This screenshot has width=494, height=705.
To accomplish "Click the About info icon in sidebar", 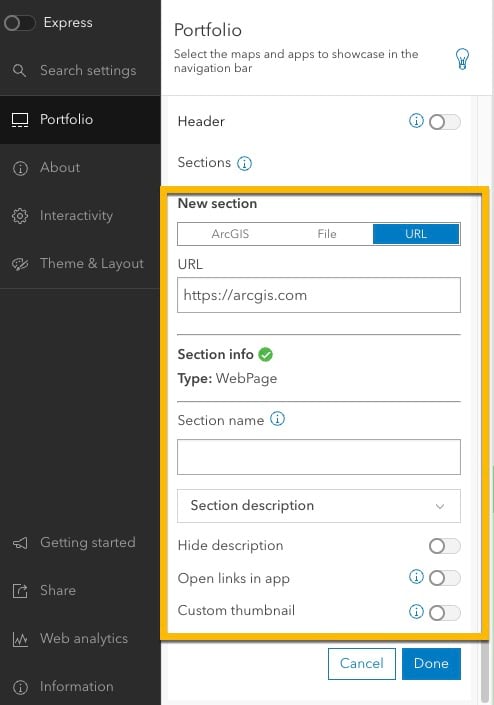I will [20, 168].
